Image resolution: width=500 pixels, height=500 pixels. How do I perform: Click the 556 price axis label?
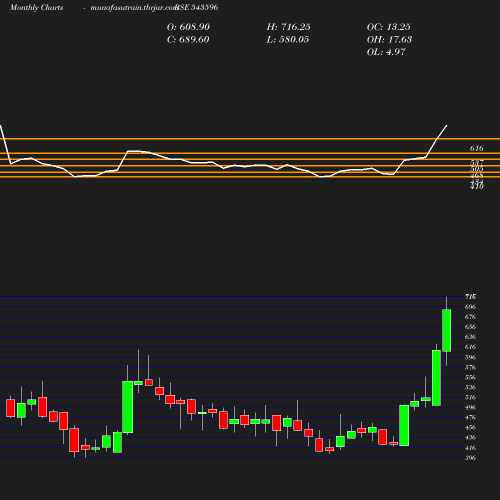click(x=470, y=377)
